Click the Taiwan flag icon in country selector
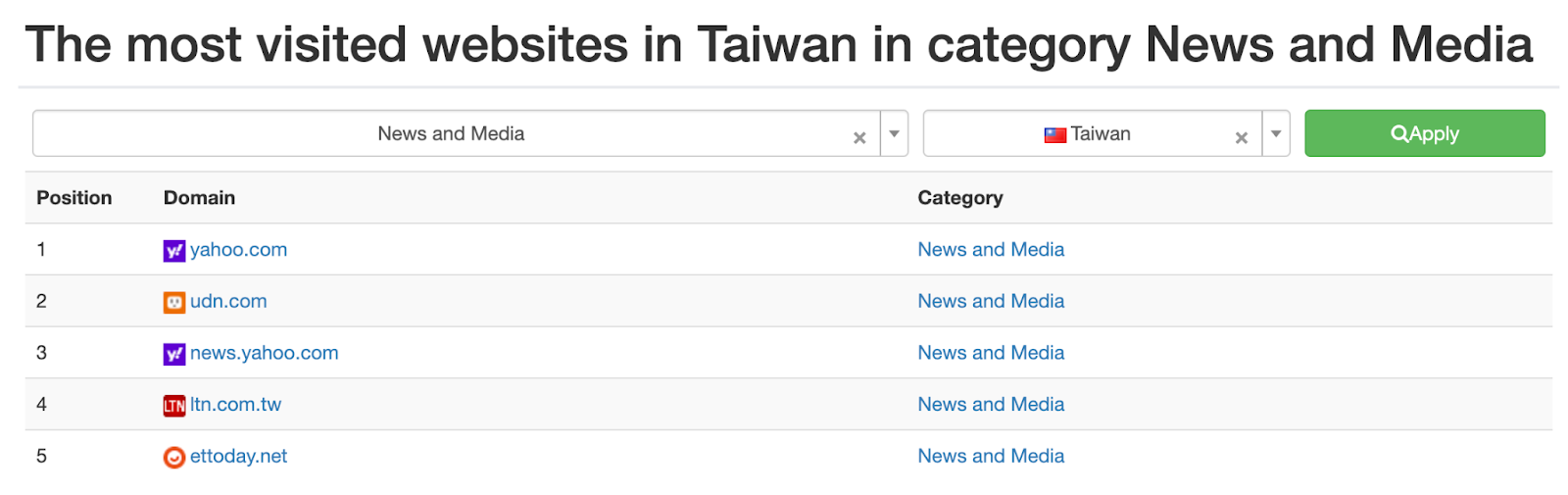The height and width of the screenshot is (495, 1568). 1055,135
